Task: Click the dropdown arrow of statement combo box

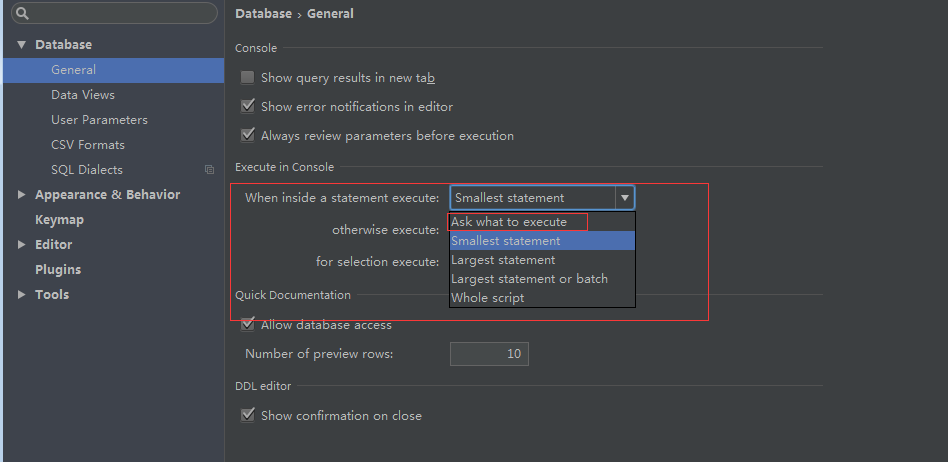Action: [x=625, y=198]
